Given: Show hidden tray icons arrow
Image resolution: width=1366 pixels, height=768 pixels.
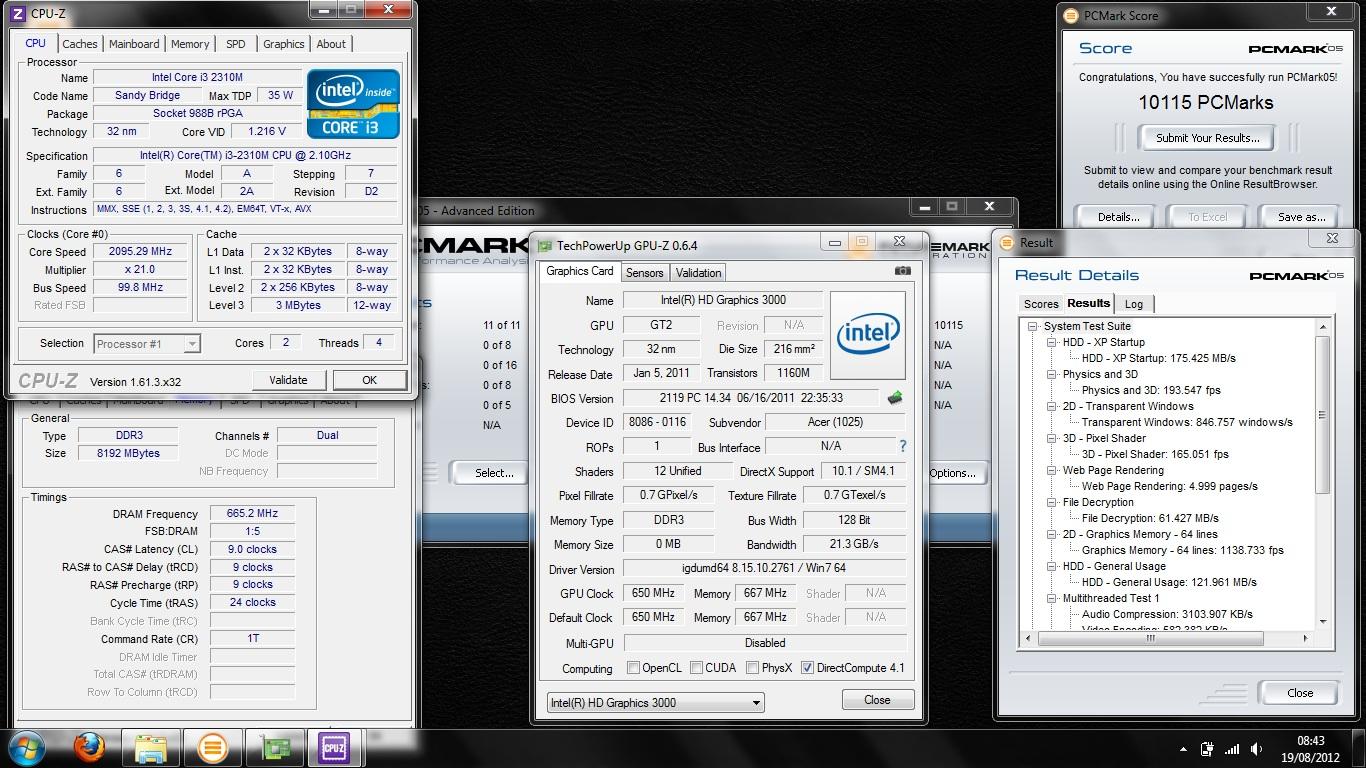Looking at the screenshot, I should click(1184, 749).
